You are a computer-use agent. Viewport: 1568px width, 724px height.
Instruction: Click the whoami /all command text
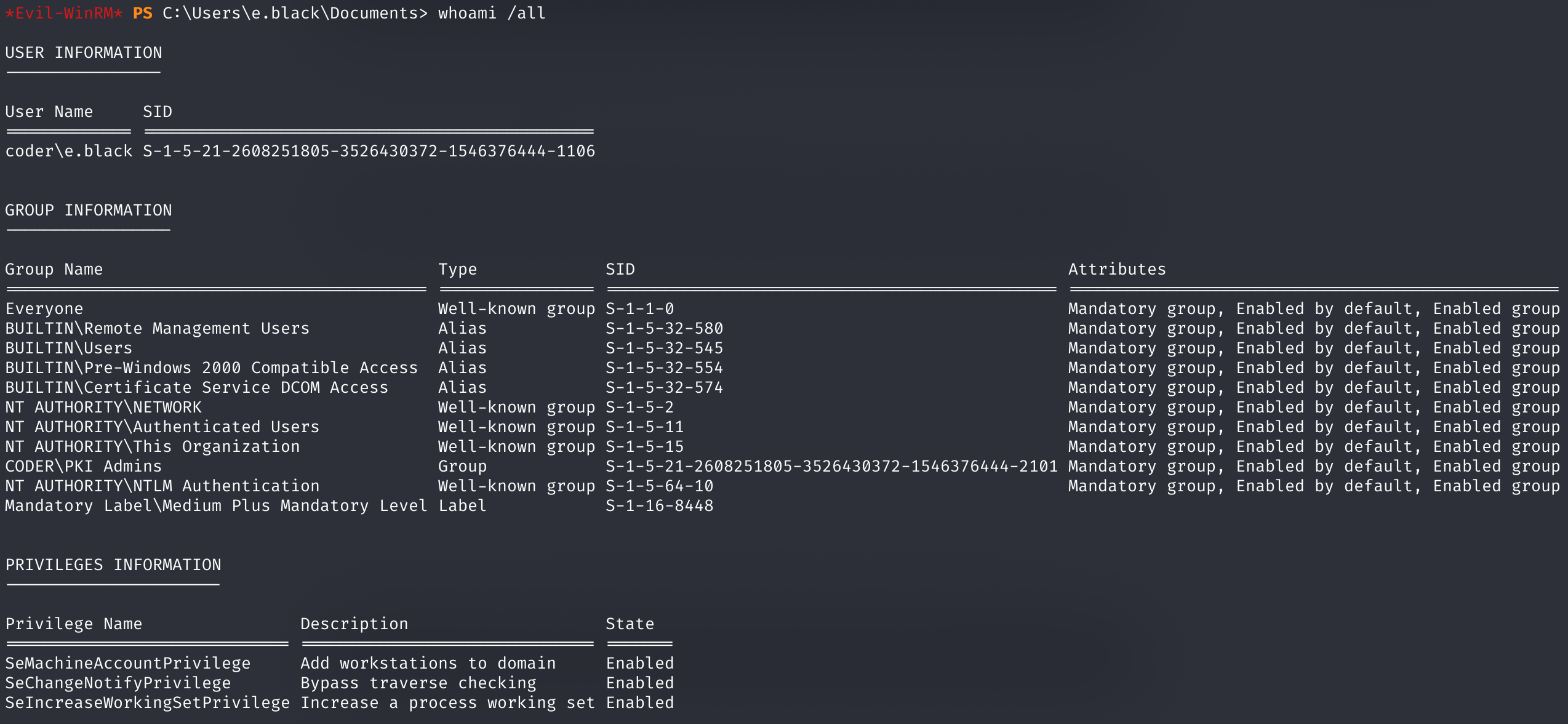click(492, 13)
